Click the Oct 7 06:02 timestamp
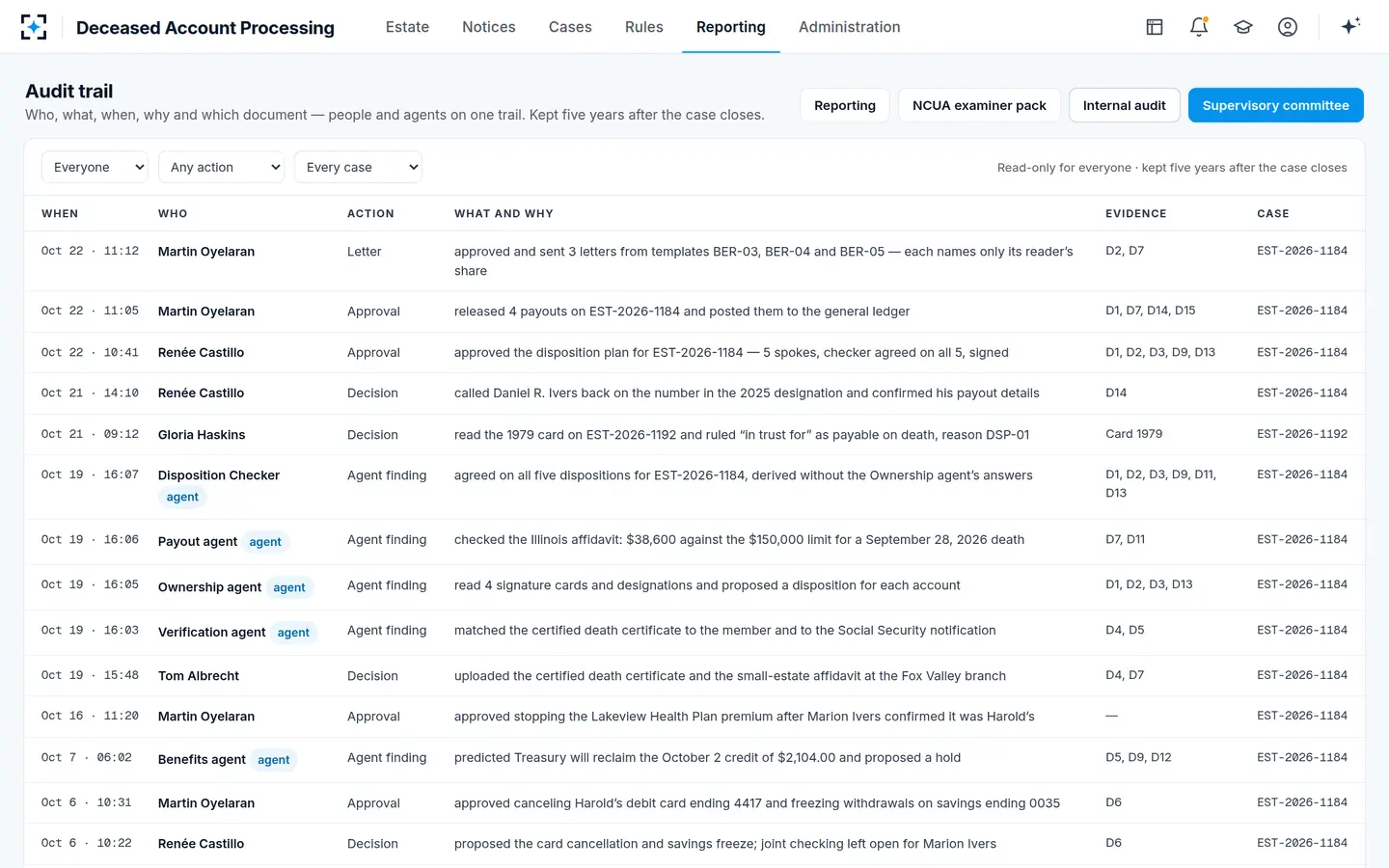The image size is (1389, 868). pos(87,757)
